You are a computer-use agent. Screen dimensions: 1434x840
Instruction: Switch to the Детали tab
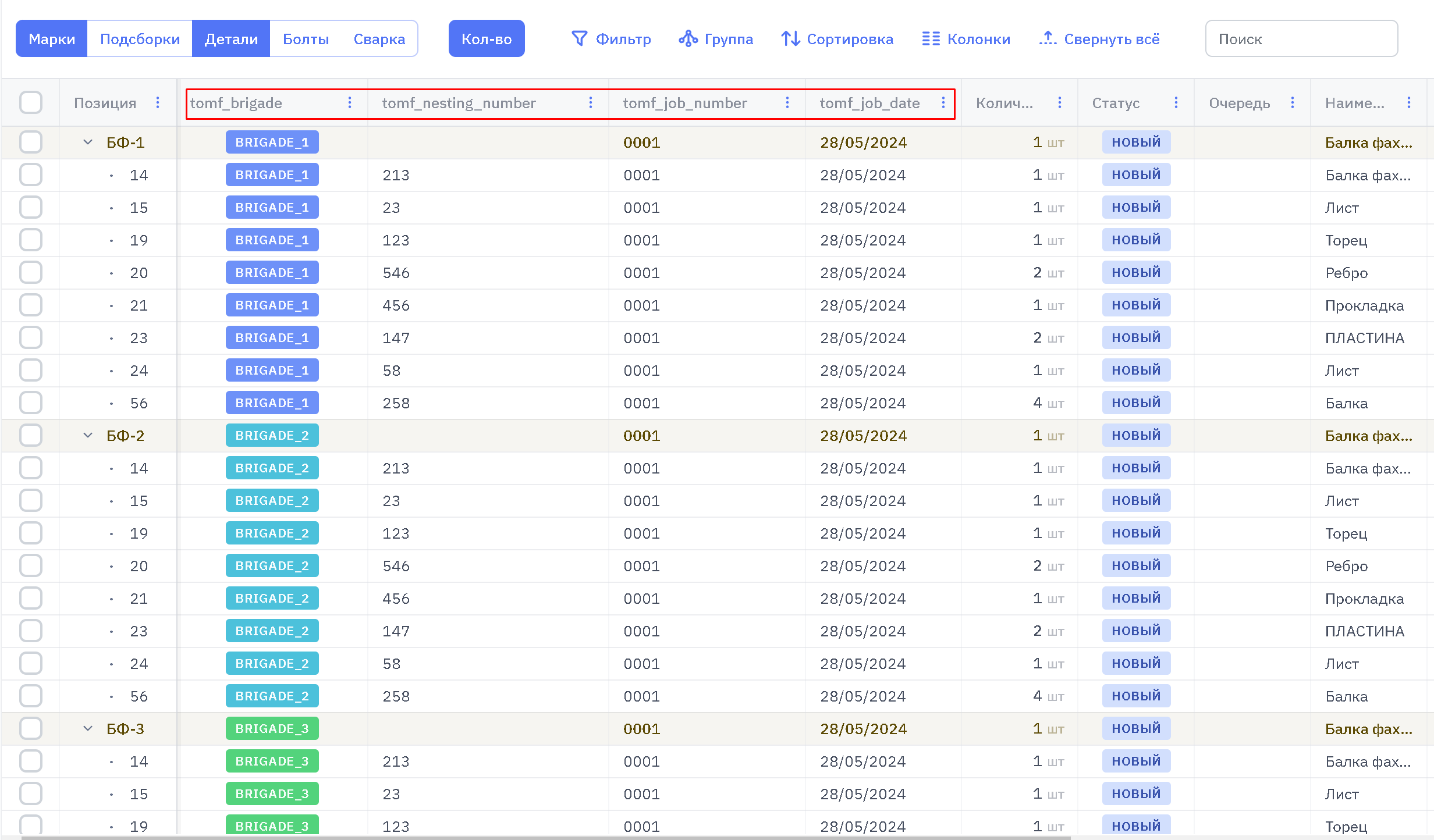(231, 38)
